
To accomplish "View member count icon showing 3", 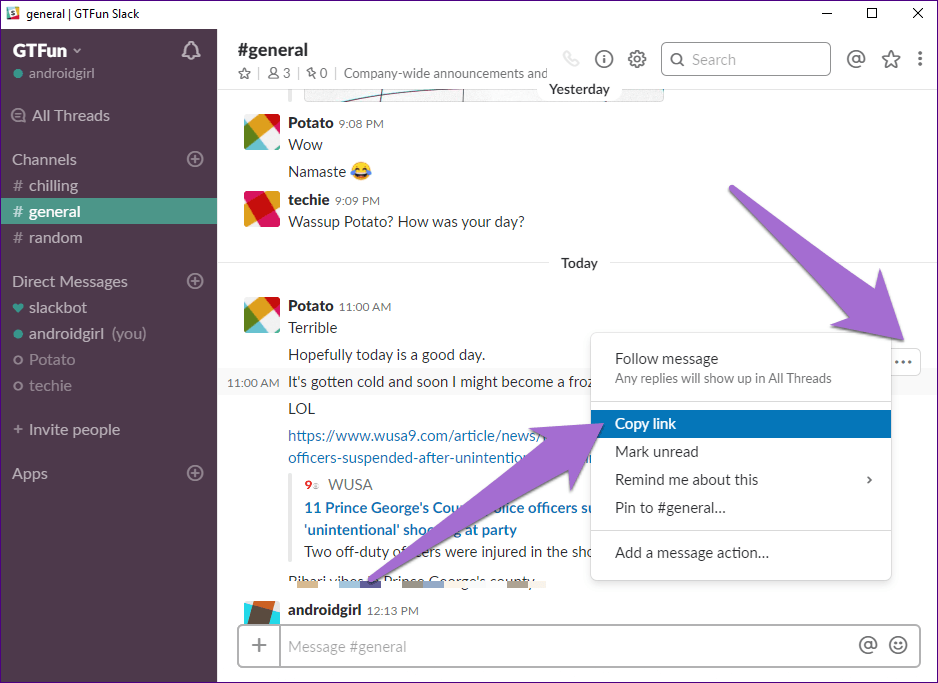I will click(279, 73).
